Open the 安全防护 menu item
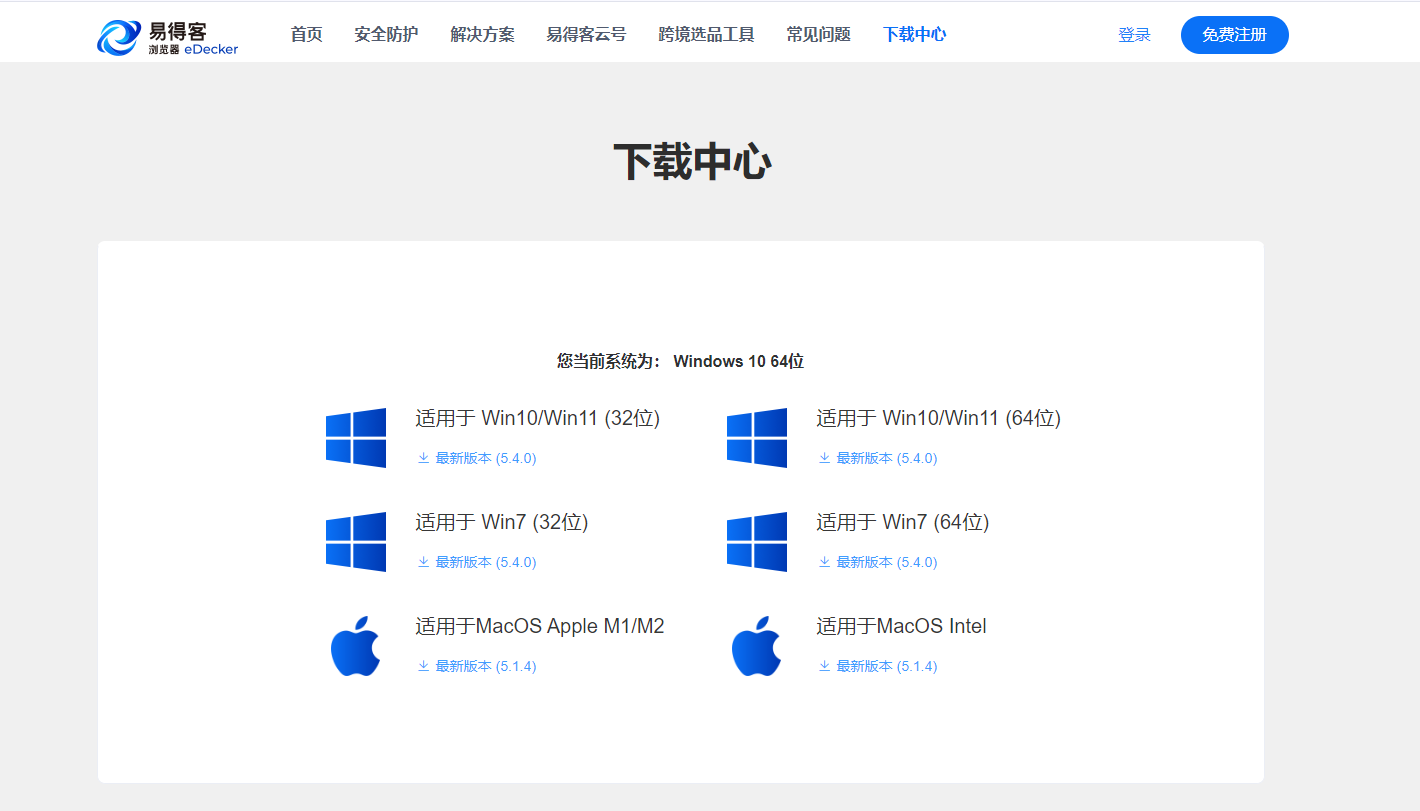The width and height of the screenshot is (1420, 811). click(386, 35)
